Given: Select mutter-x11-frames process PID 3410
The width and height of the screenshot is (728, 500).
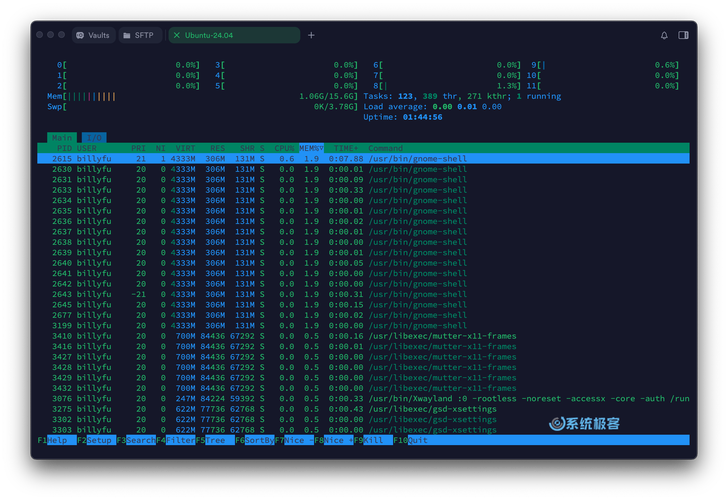Looking at the screenshot, I should [363, 336].
